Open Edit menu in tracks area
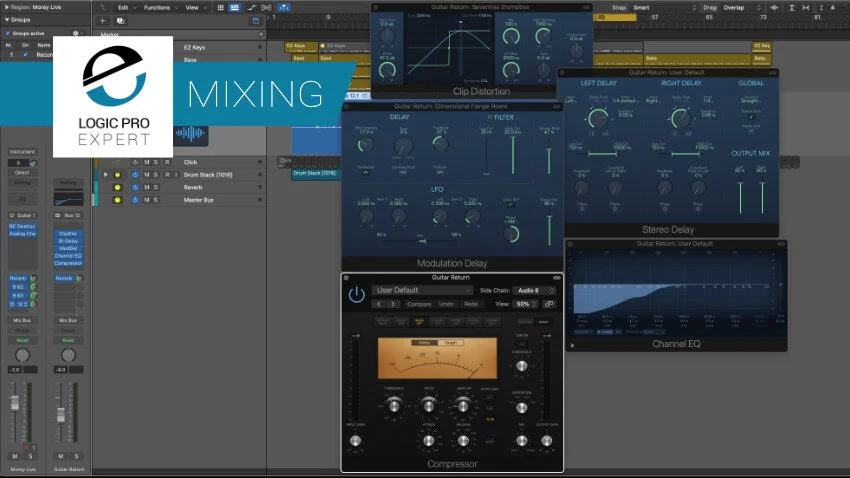This screenshot has height=478, width=850. tap(127, 8)
